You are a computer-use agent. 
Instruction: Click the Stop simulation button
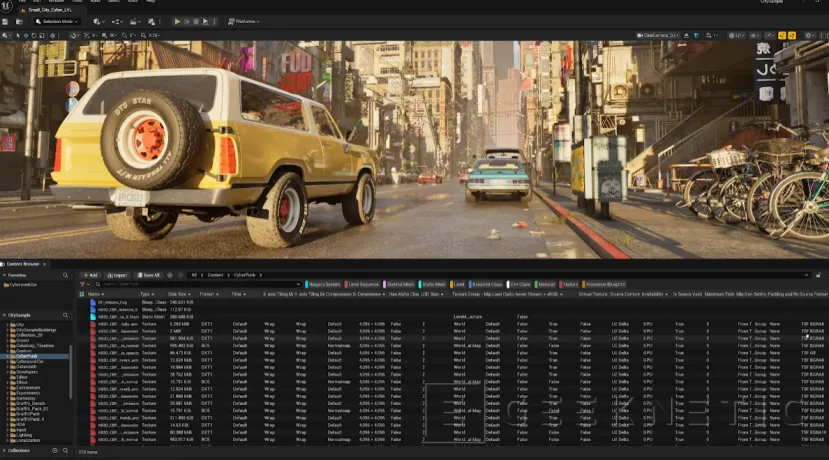196,22
